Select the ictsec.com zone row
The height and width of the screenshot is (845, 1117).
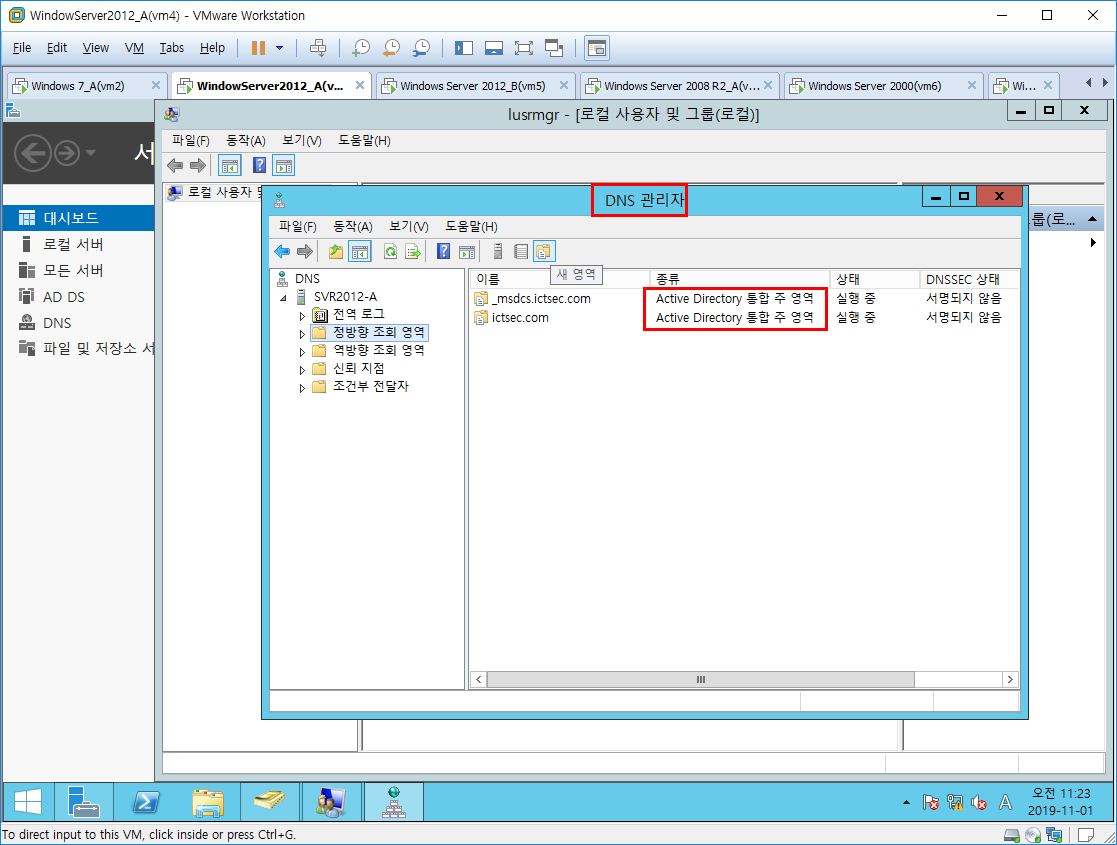point(744,318)
